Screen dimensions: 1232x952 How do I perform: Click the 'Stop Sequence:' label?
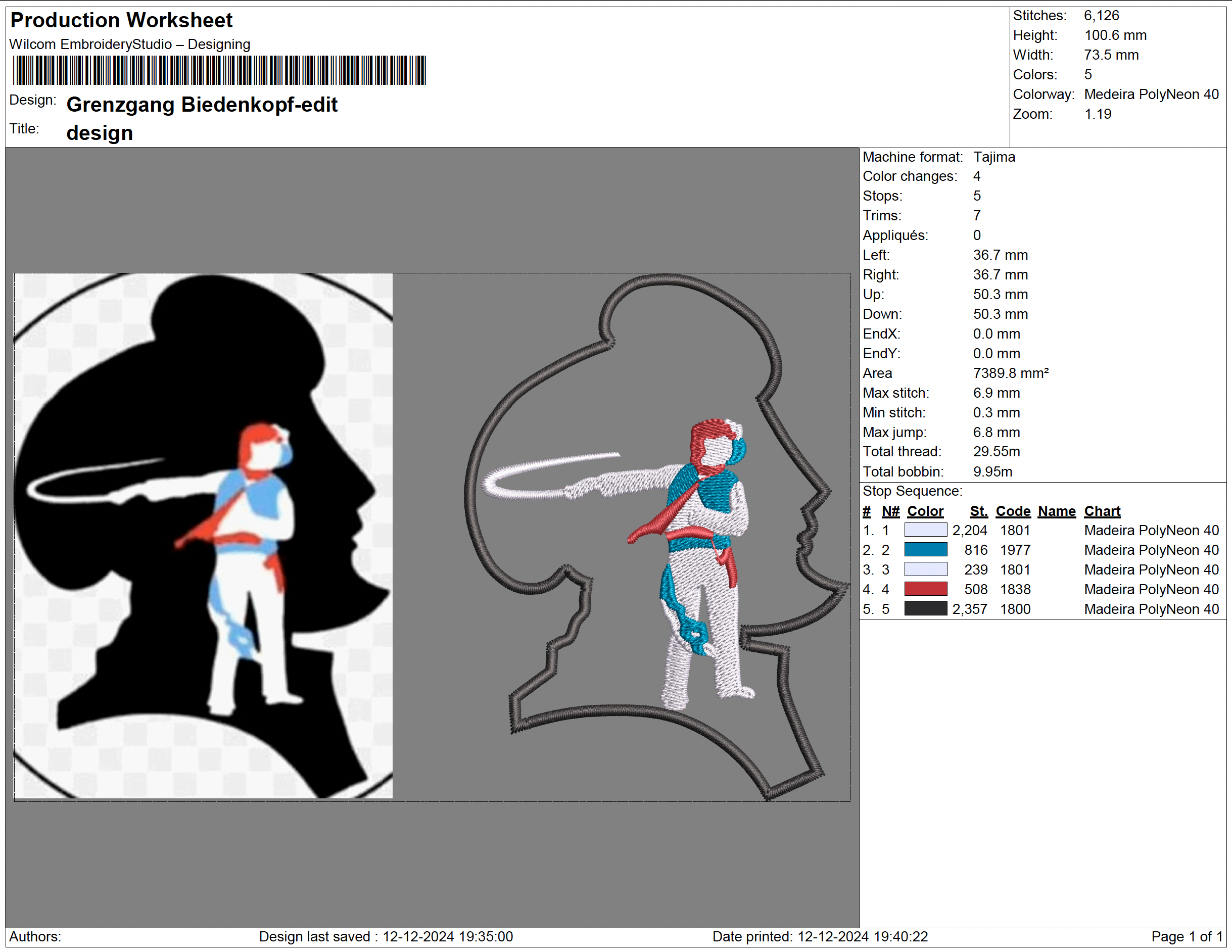(x=912, y=491)
